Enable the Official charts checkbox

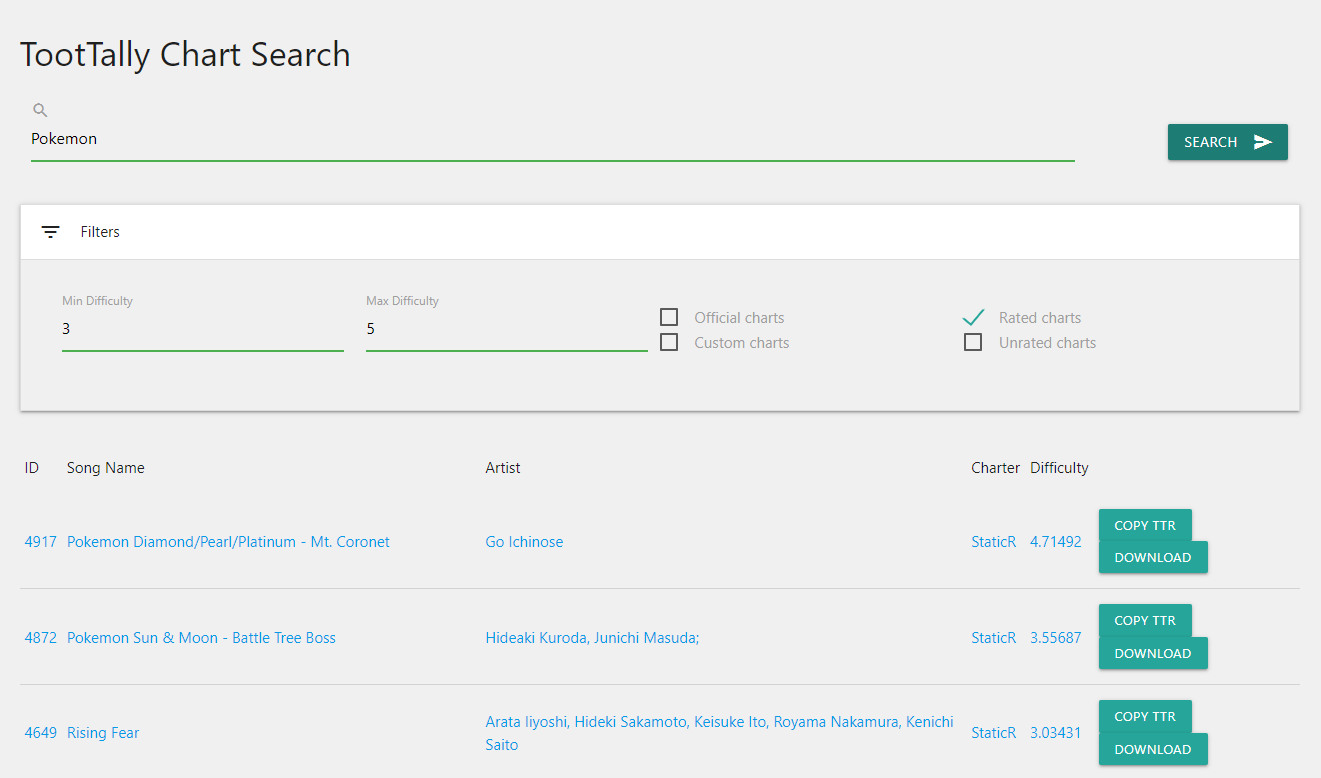tap(669, 318)
